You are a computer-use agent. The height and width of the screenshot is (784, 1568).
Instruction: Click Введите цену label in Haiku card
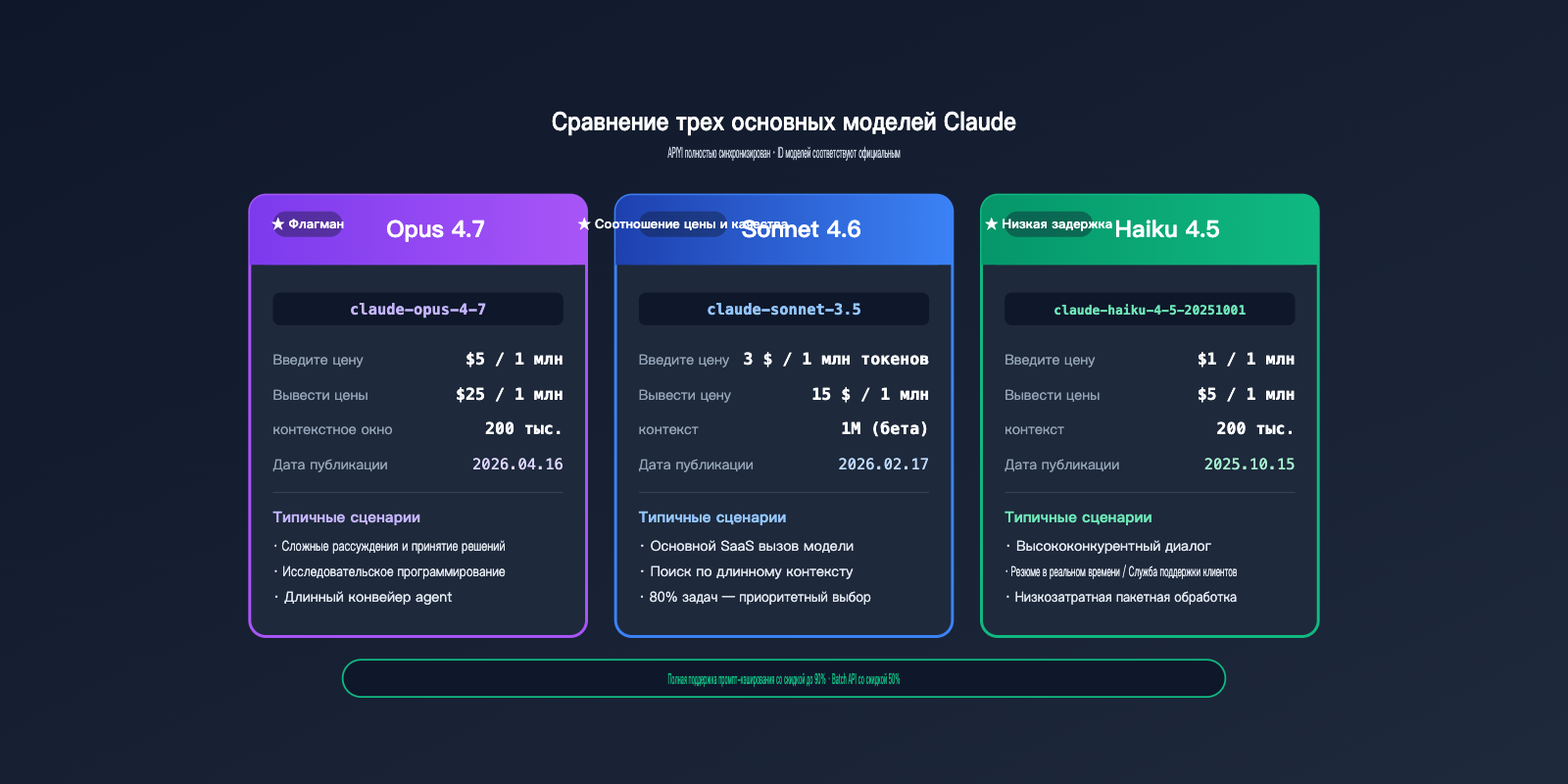pos(1050,360)
